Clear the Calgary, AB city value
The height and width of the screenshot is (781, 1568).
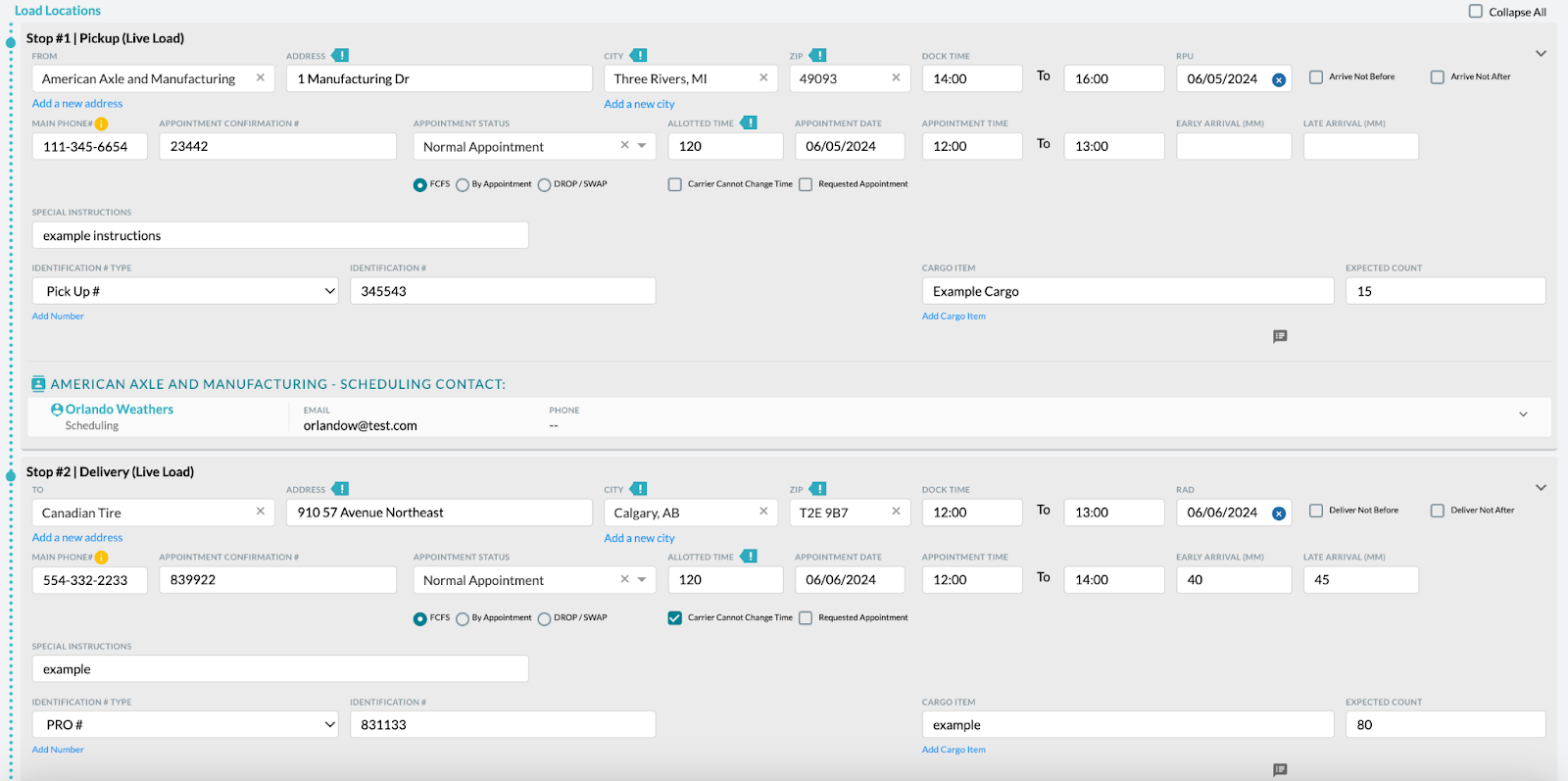[x=763, y=512]
